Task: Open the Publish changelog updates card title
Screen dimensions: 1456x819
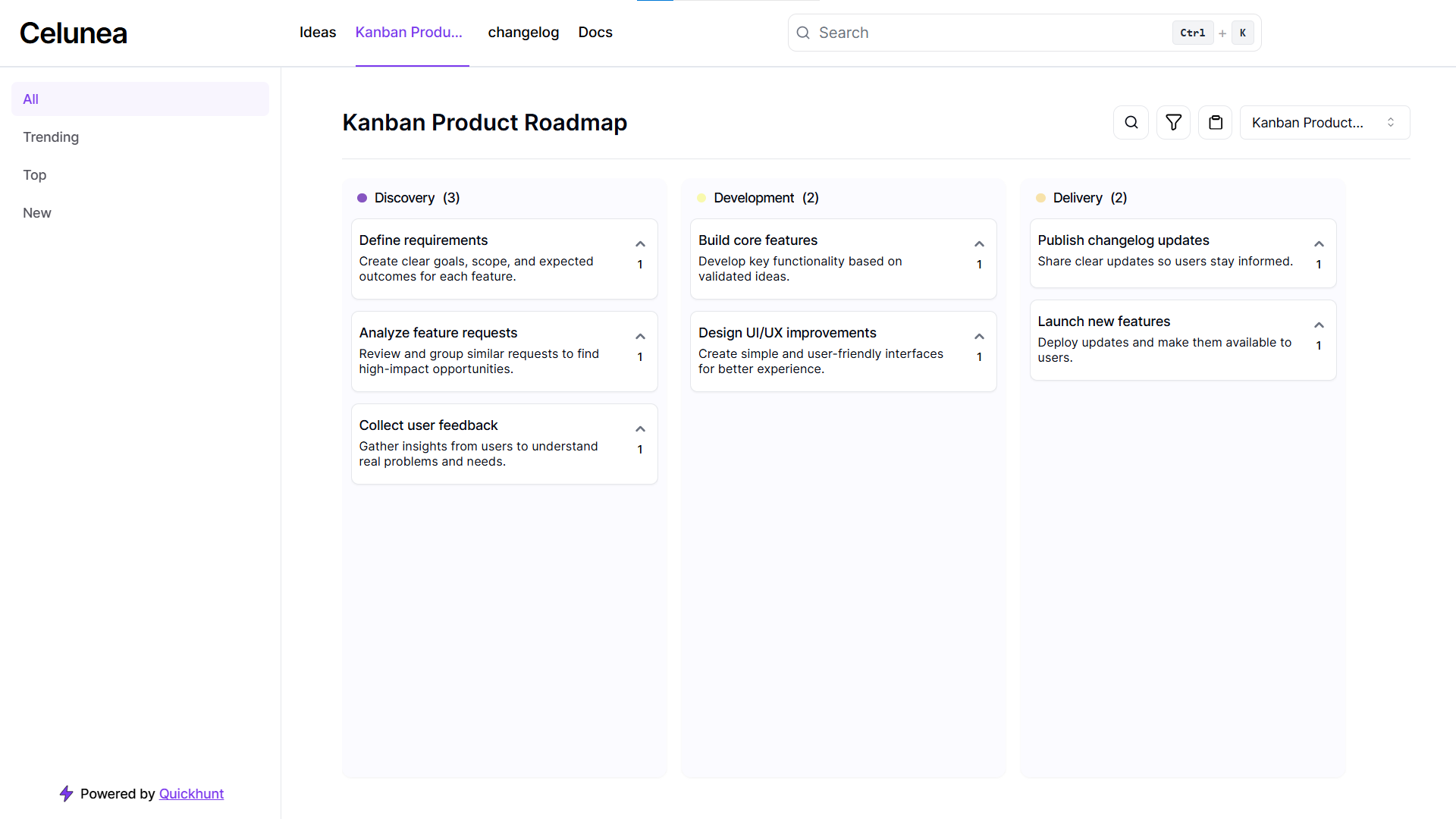Action: tap(1123, 240)
